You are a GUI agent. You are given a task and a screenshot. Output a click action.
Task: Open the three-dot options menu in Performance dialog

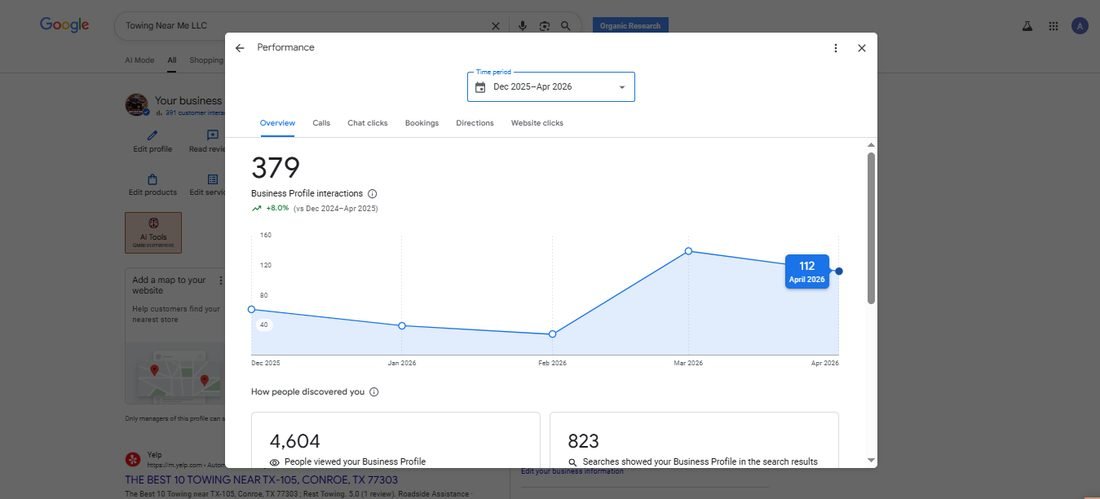pos(836,48)
